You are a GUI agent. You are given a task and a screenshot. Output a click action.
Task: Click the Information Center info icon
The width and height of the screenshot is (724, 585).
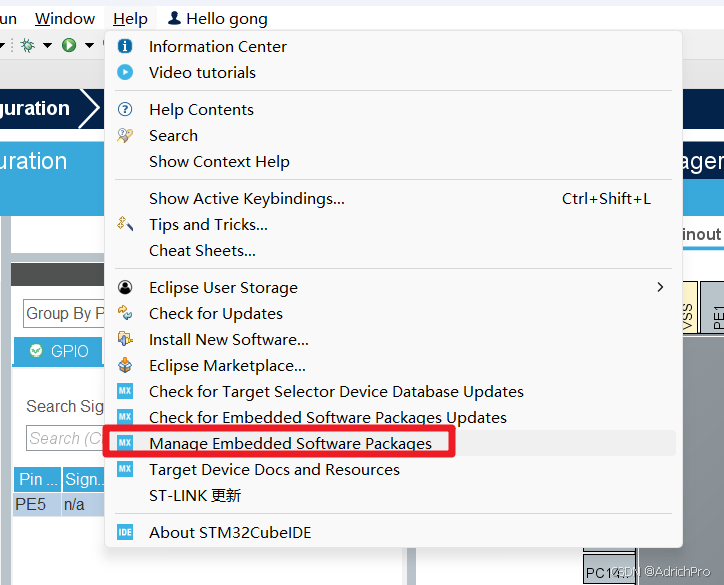click(125, 46)
